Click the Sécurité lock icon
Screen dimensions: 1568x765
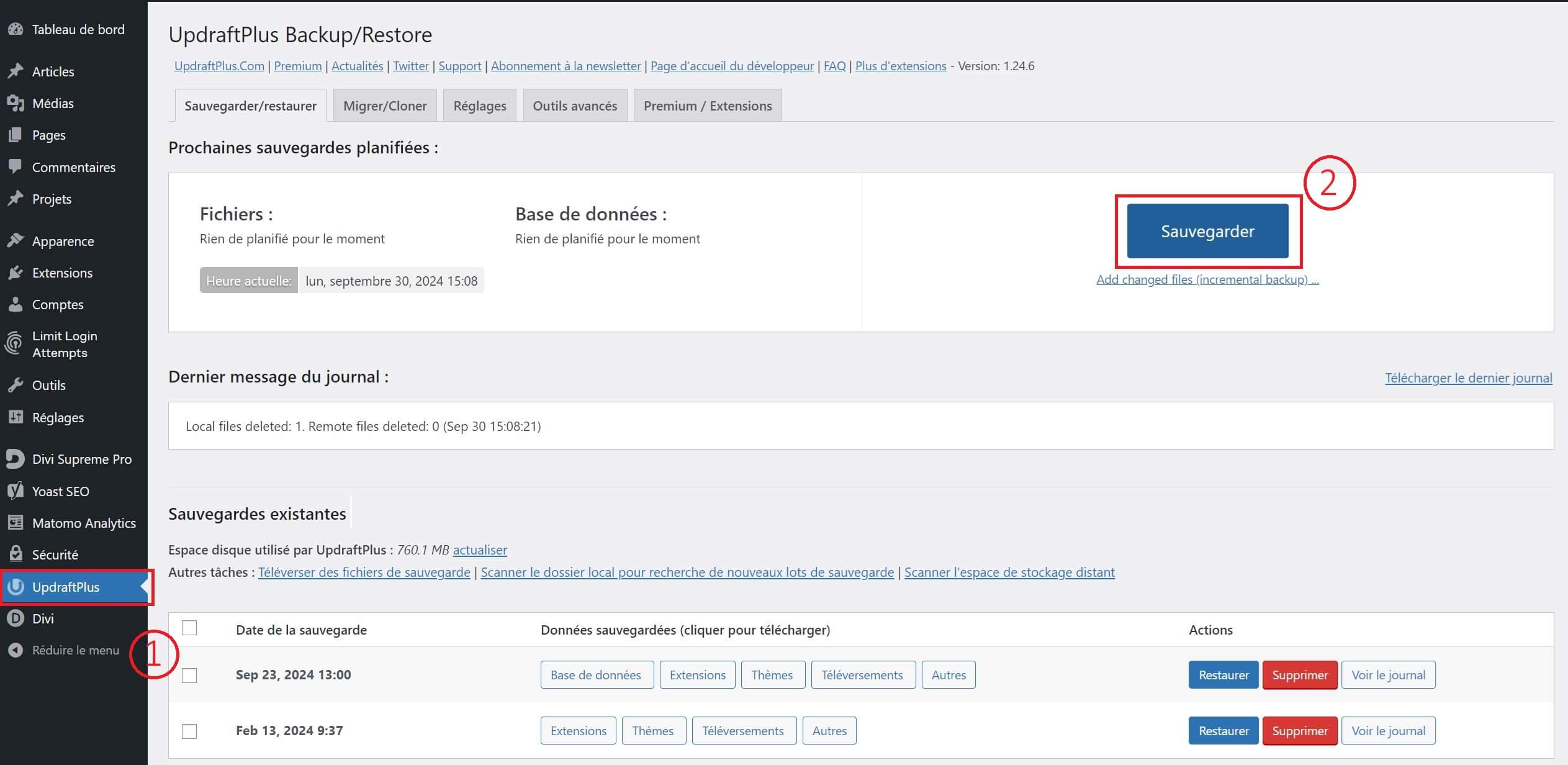pyautogui.click(x=16, y=555)
